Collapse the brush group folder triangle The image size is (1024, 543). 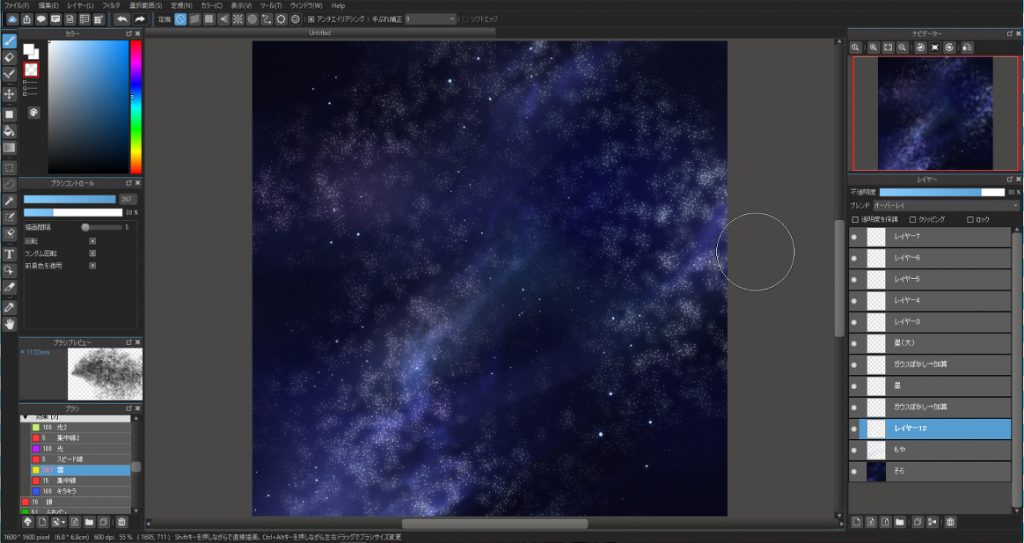[x=25, y=416]
